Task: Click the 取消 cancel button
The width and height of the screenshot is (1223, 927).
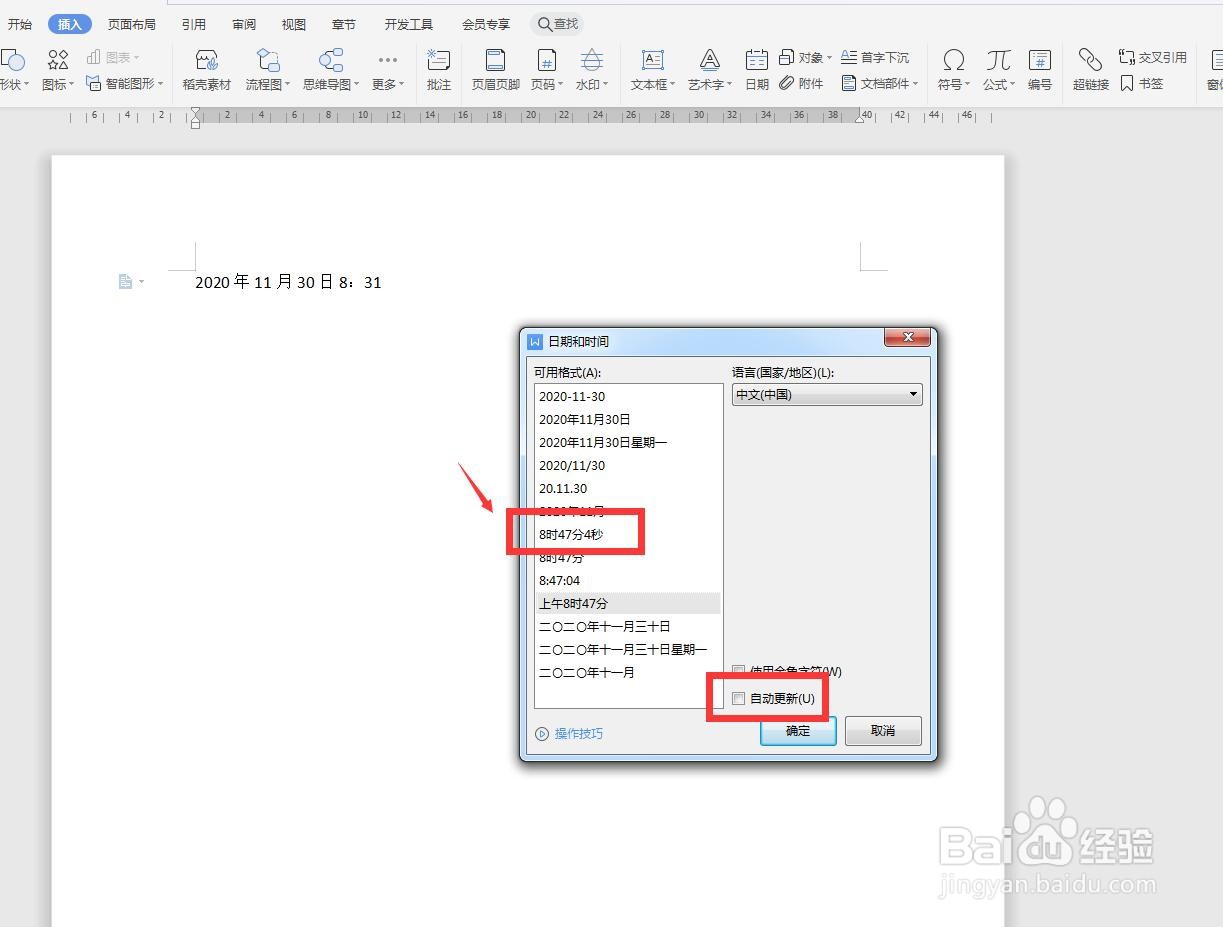Action: coord(883,731)
